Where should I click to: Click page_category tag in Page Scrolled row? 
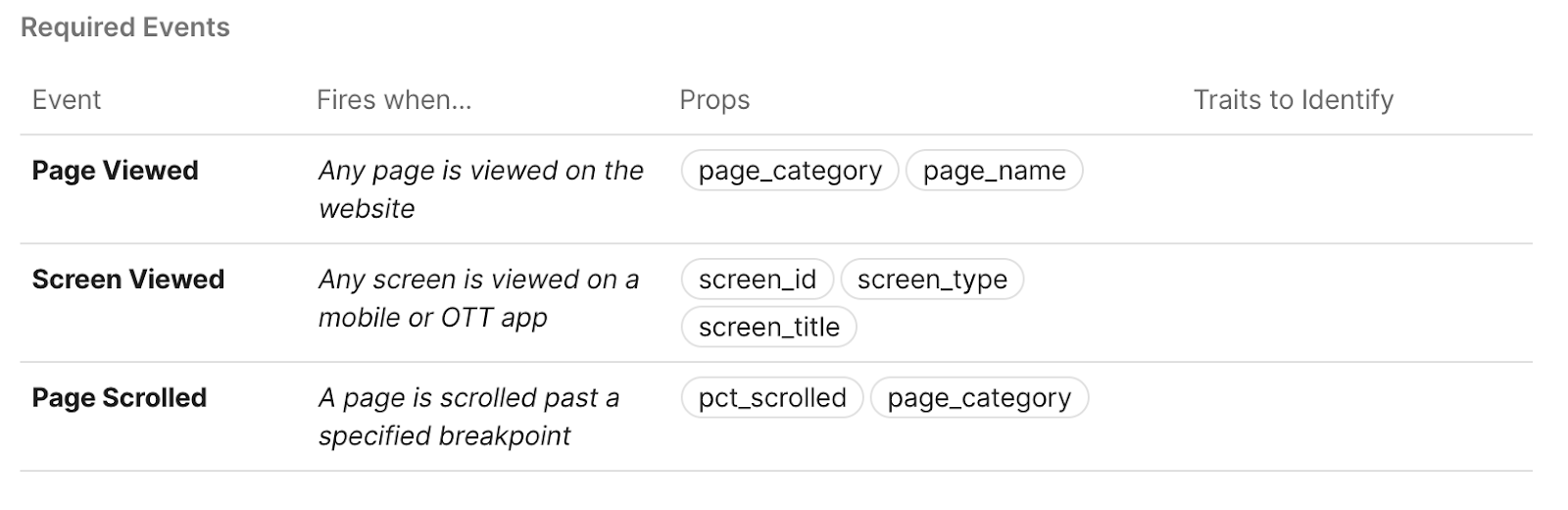[x=979, y=398]
